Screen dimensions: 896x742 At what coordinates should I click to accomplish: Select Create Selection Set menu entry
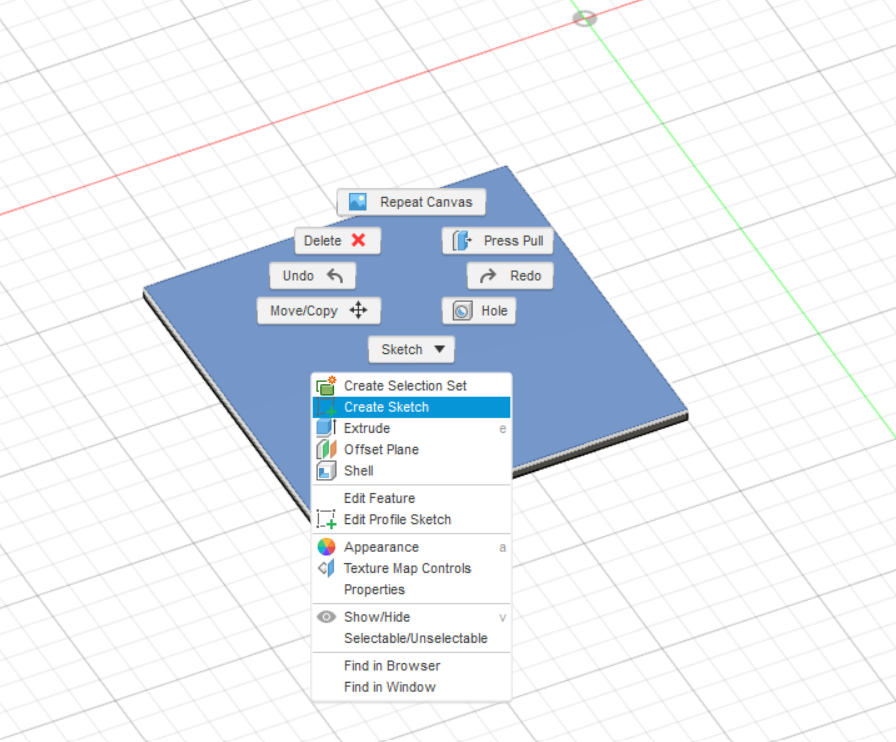coord(411,386)
